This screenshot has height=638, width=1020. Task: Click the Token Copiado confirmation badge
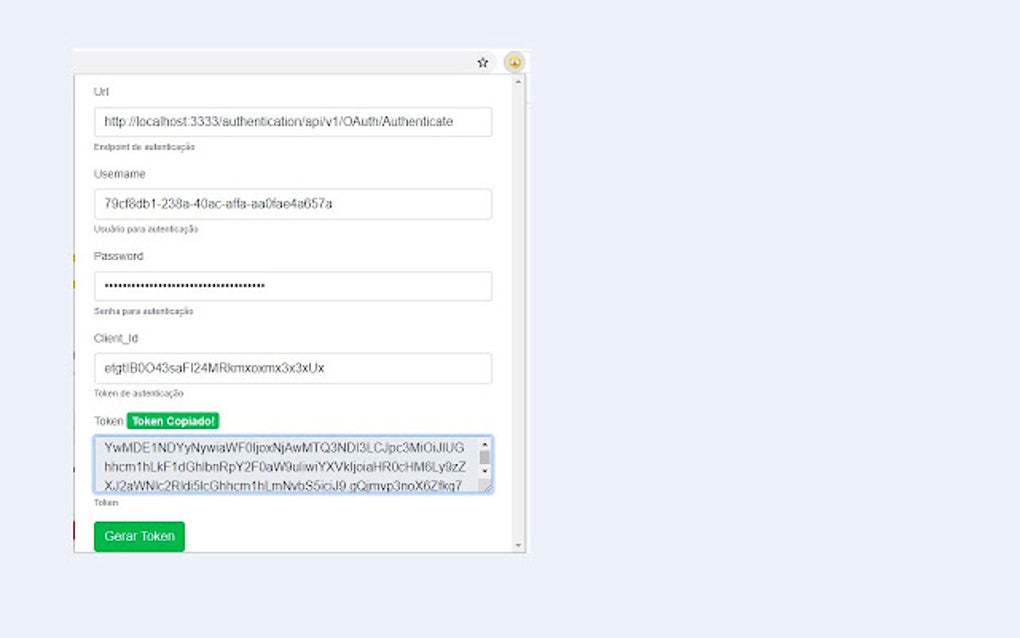[172, 420]
